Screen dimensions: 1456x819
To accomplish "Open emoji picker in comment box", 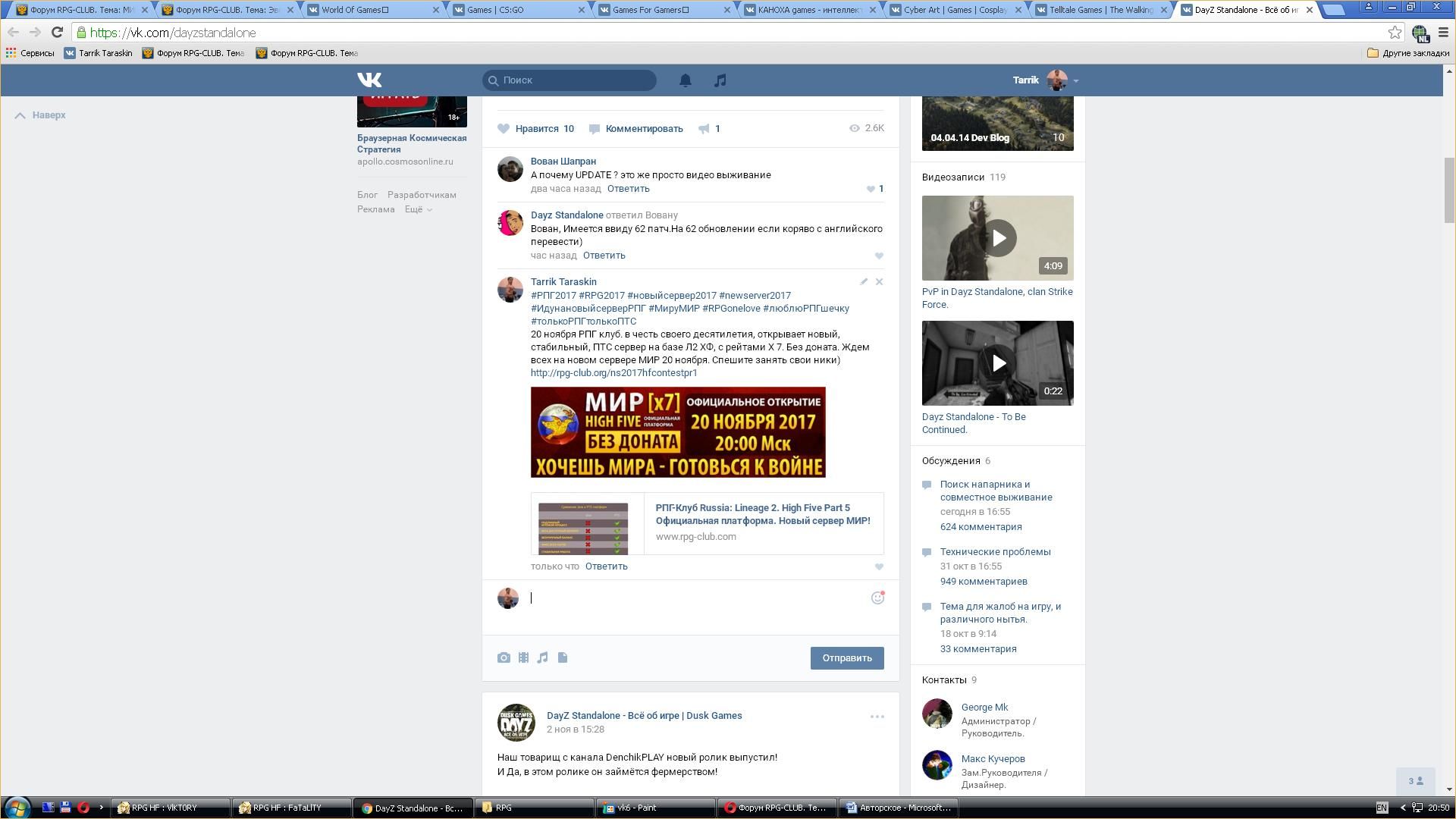I will [x=877, y=598].
